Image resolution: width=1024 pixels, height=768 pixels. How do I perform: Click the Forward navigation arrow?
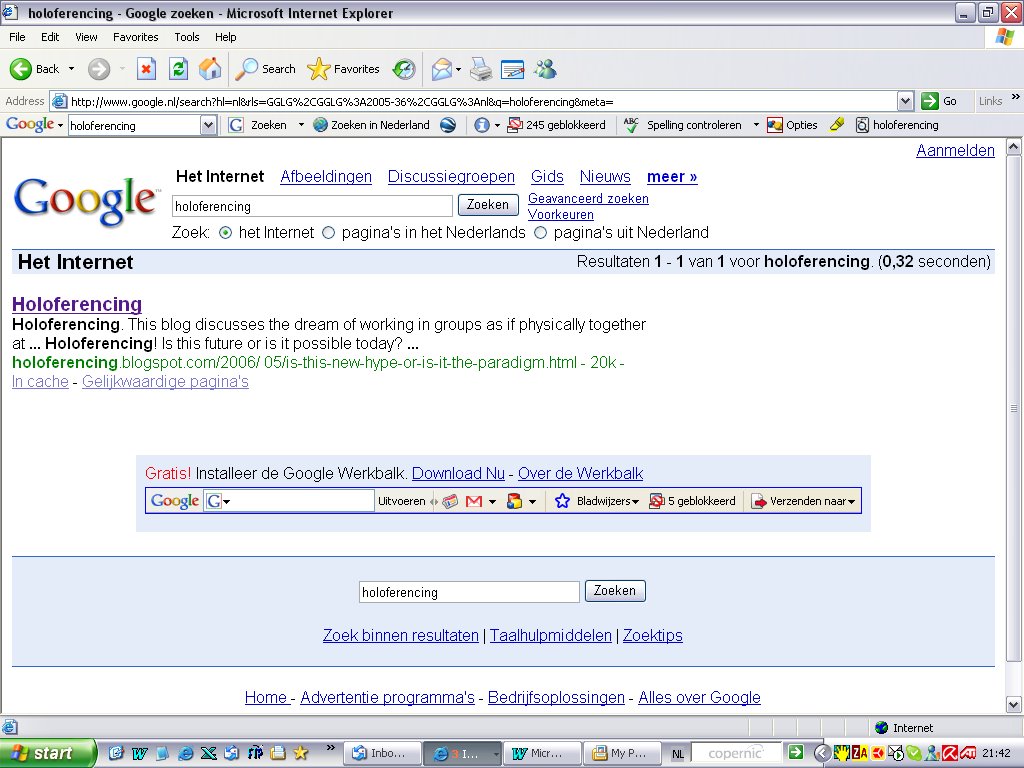(99, 69)
